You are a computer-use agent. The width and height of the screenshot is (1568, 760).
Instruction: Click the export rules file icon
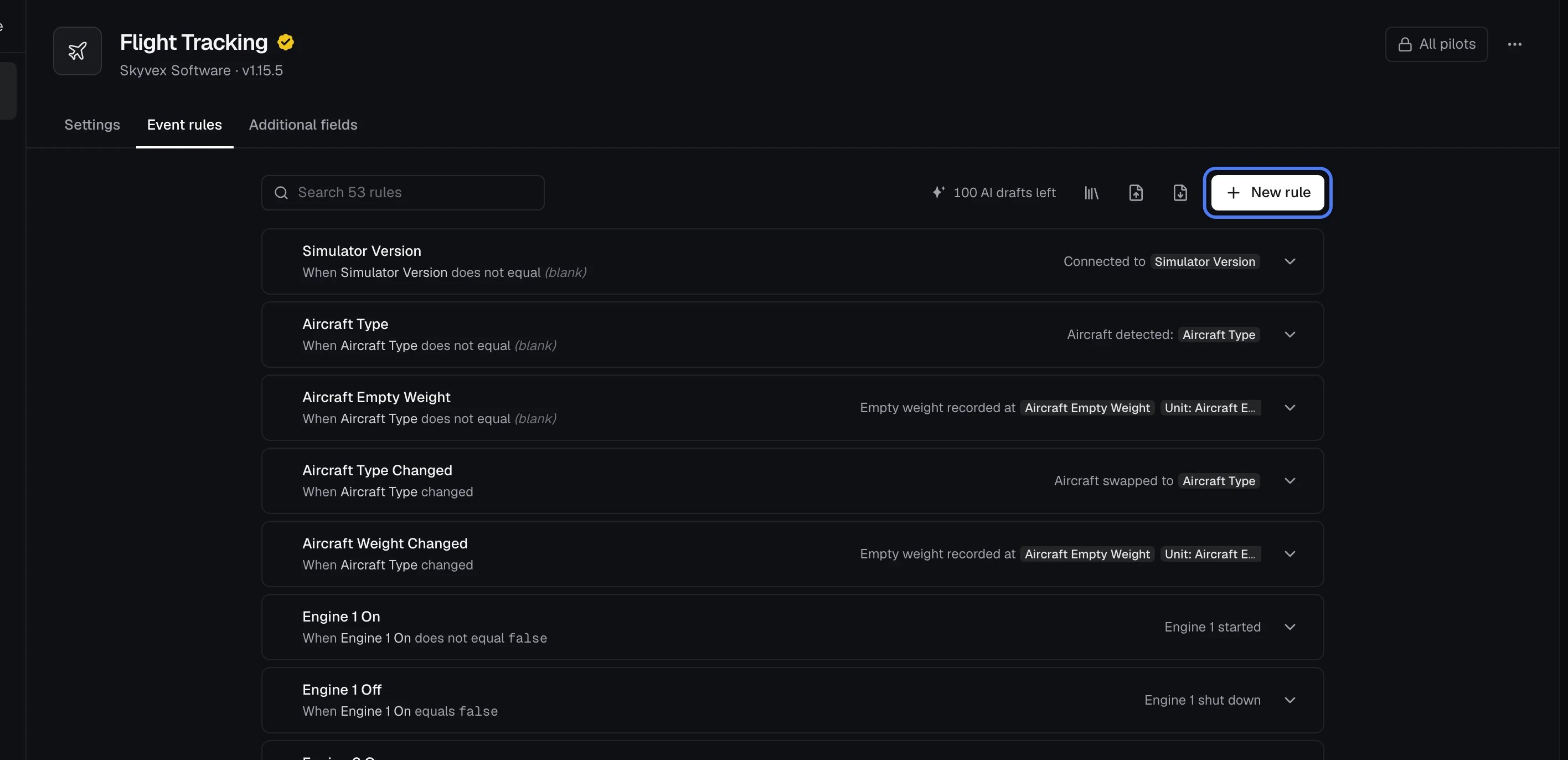(1180, 192)
